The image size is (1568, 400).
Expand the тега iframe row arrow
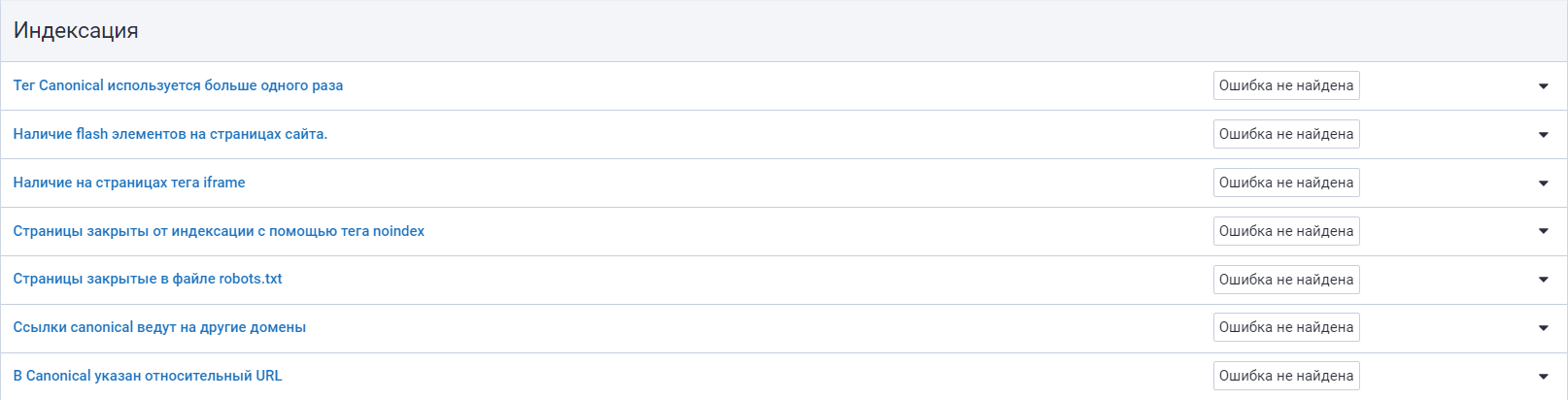[x=1543, y=183]
